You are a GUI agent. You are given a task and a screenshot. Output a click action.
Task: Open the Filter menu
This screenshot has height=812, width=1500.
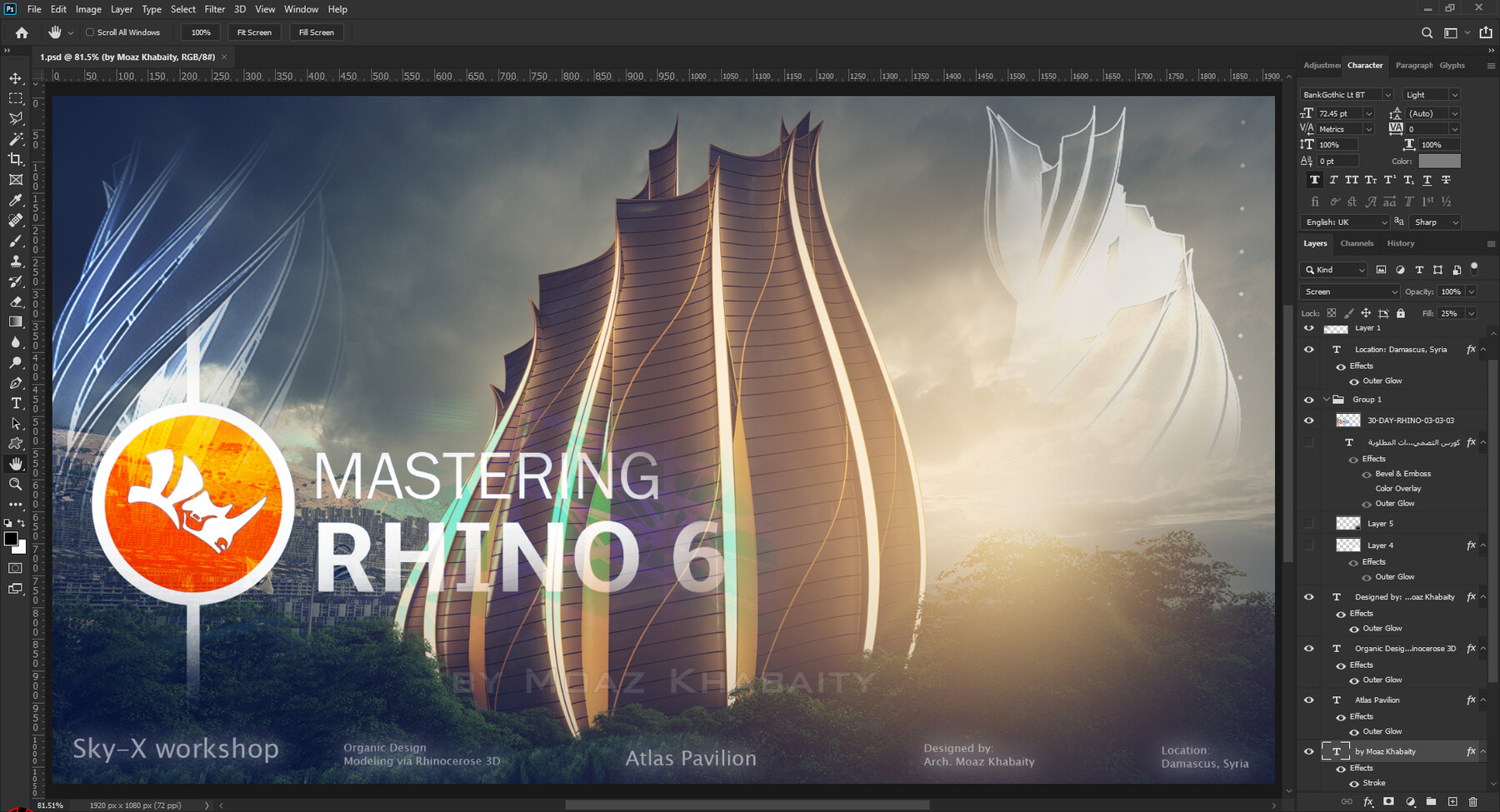pos(215,9)
